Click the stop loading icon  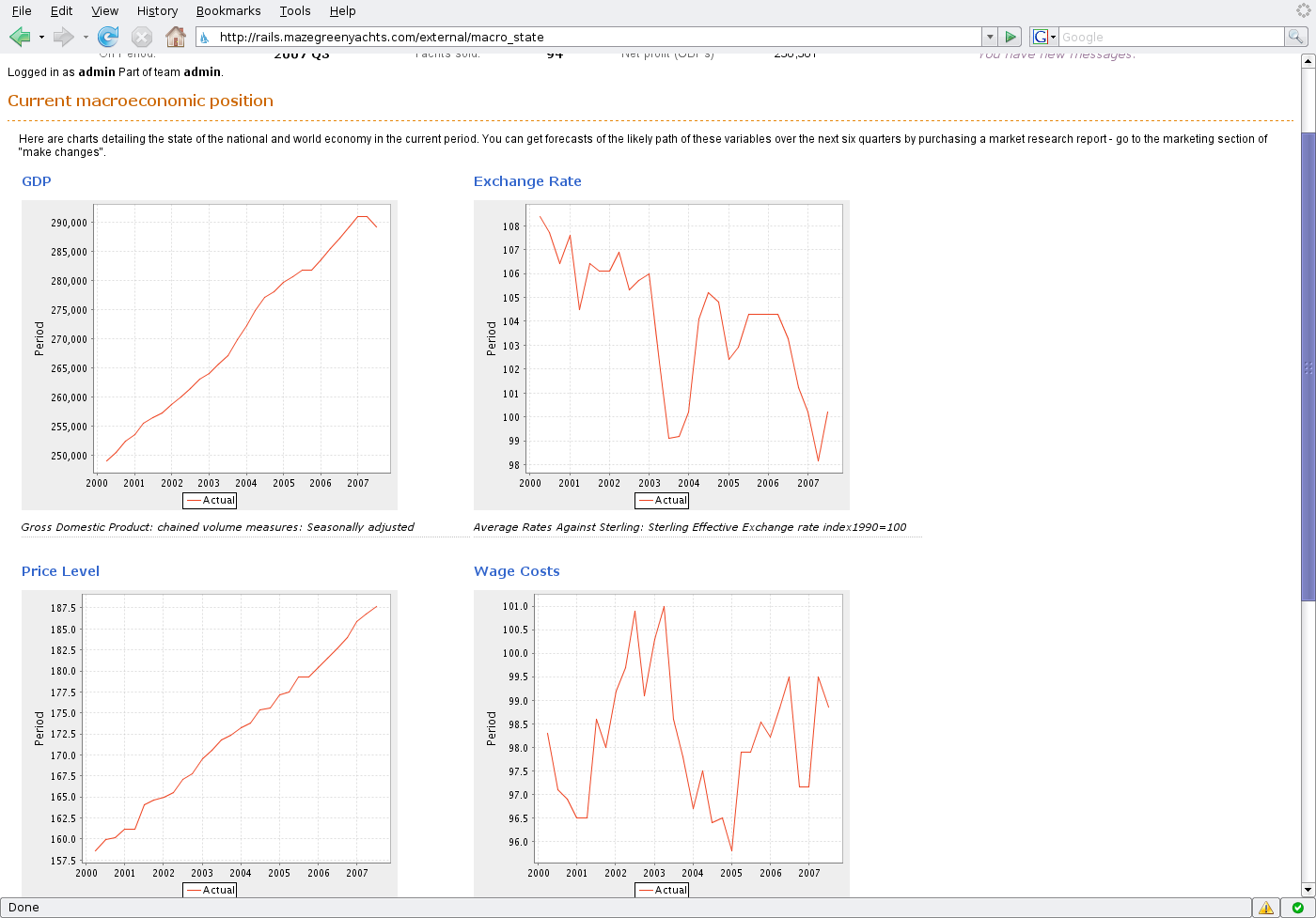[142, 37]
